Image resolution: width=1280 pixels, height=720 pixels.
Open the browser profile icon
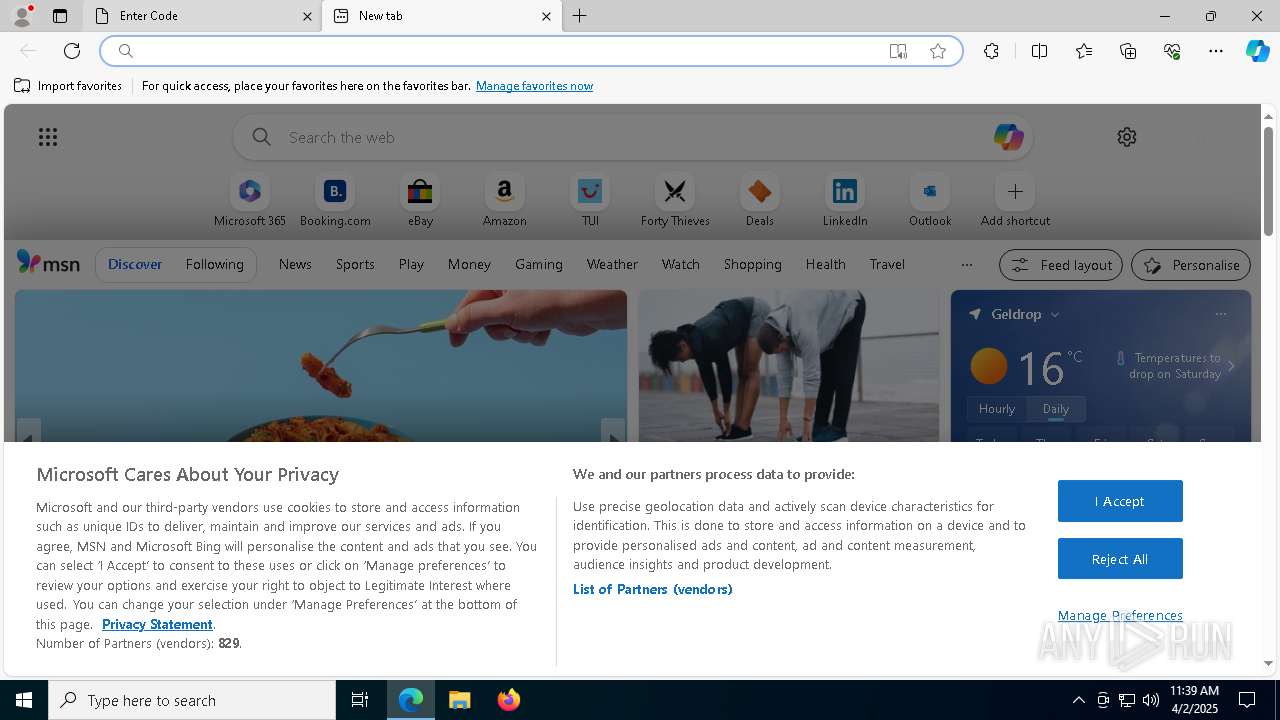[22, 16]
